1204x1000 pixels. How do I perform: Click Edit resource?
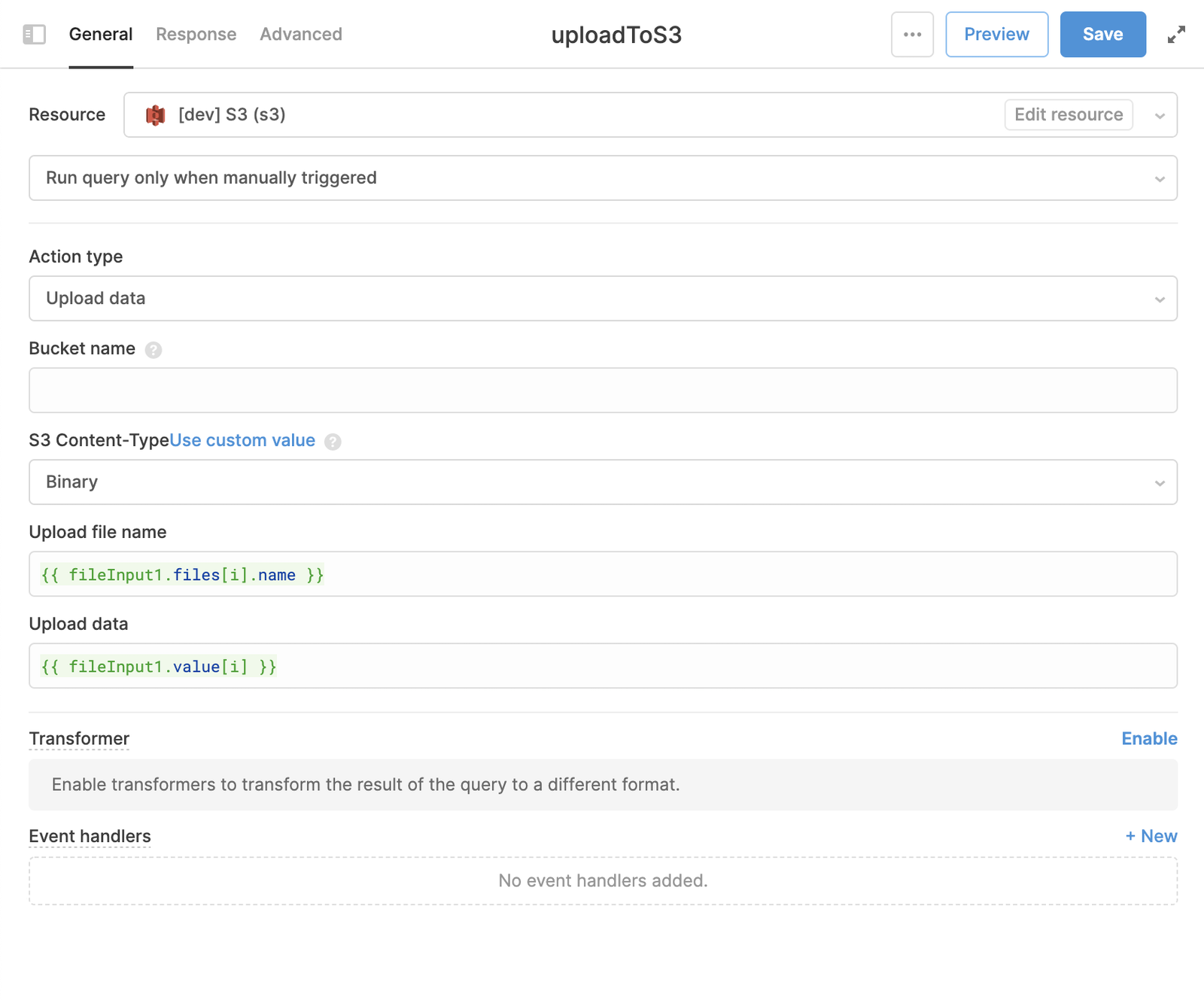tap(1069, 114)
